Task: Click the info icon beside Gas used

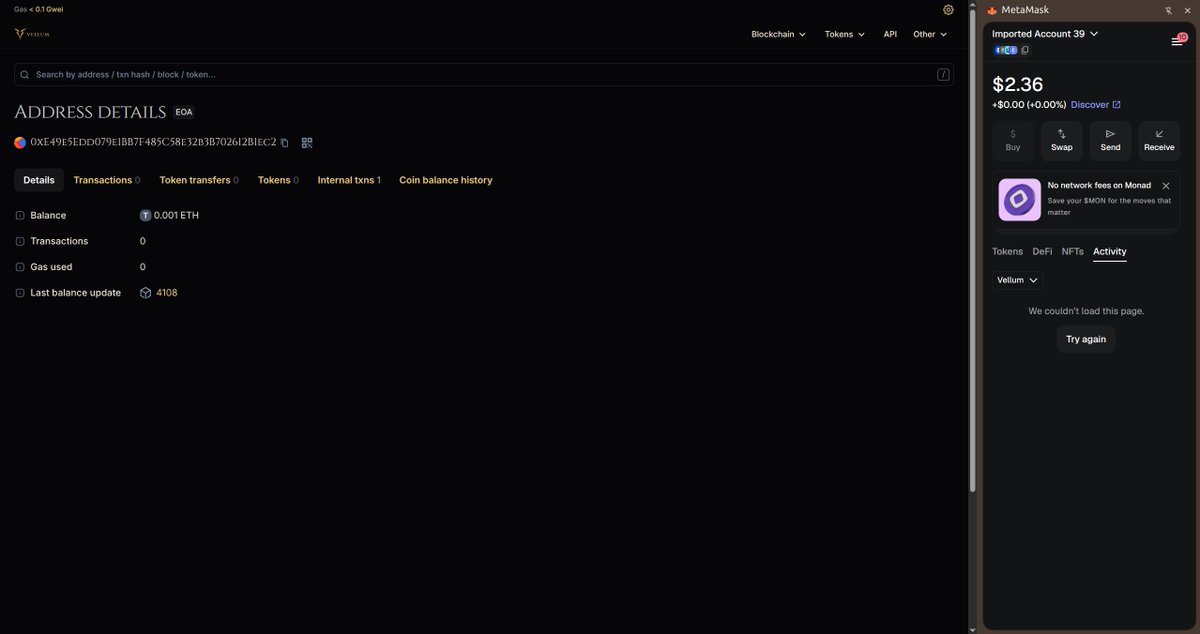Action: 20,267
